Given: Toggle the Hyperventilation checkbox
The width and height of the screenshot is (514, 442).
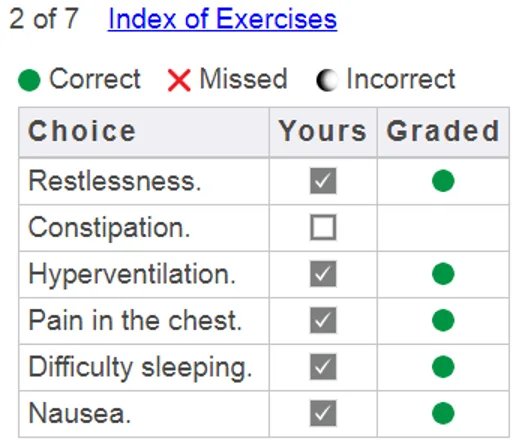Looking at the screenshot, I should (x=323, y=274).
